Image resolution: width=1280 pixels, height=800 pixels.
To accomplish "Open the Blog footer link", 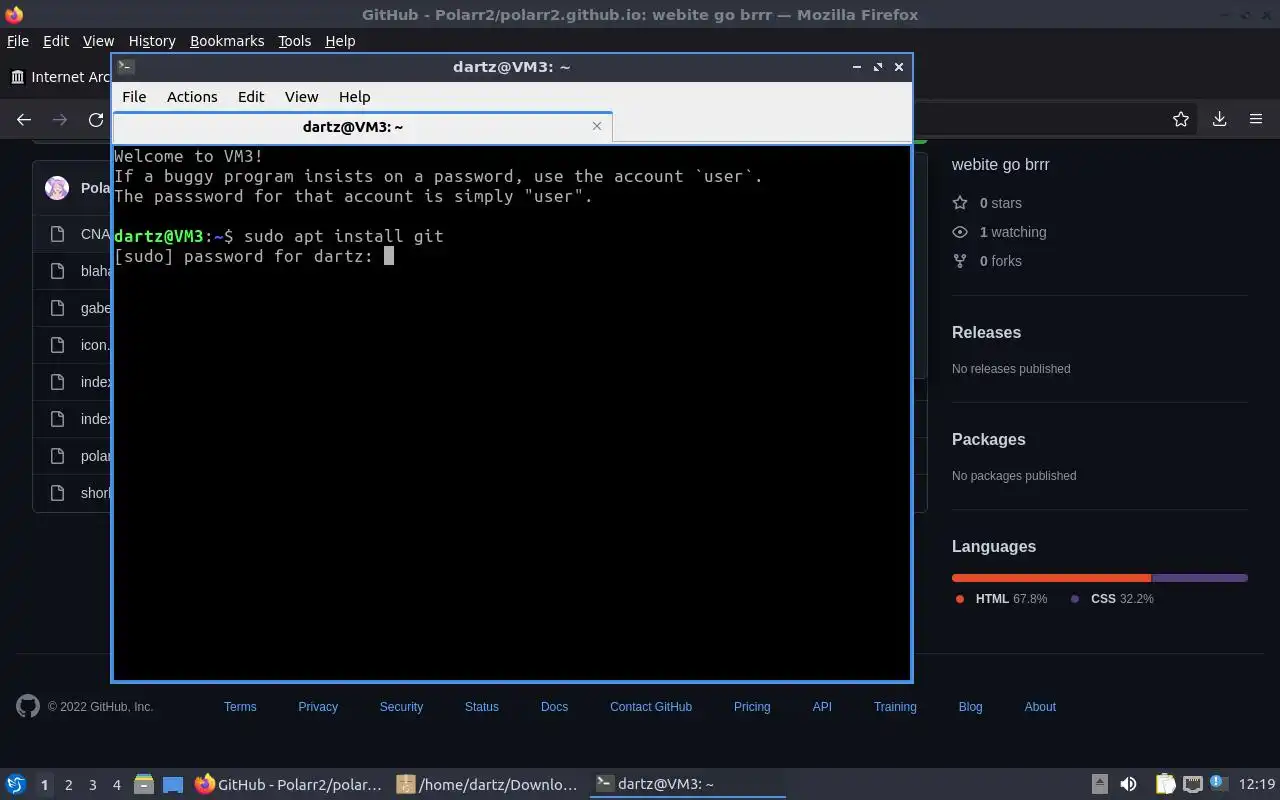I will [x=970, y=706].
